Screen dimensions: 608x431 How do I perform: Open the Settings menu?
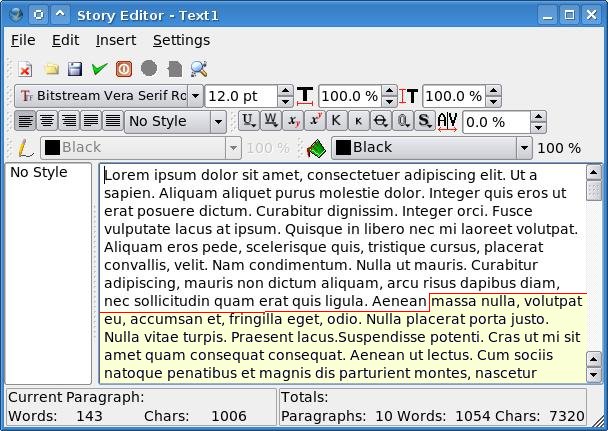pos(181,40)
